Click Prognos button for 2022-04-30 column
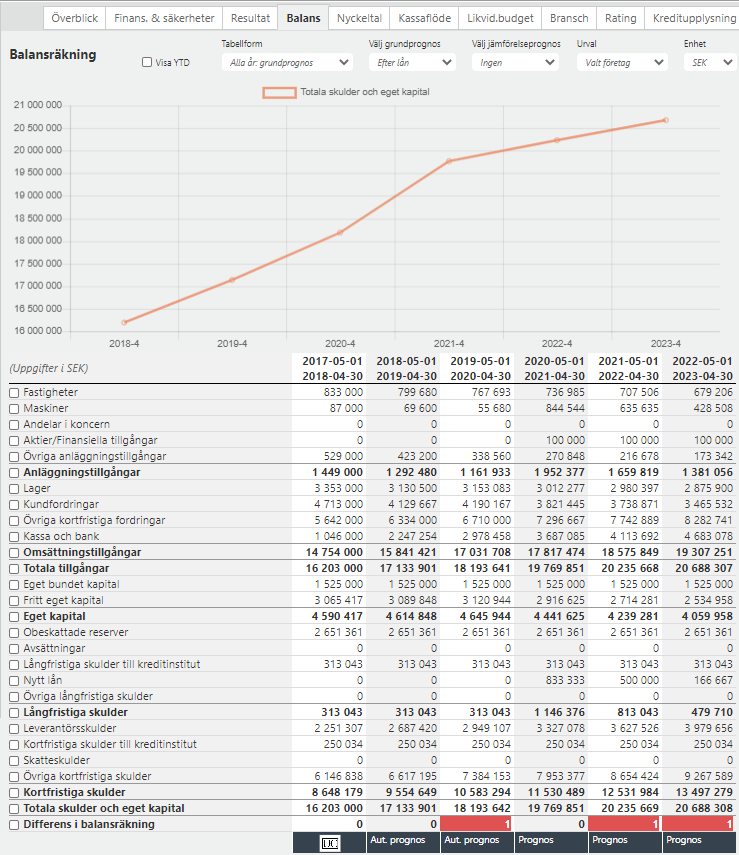739x855 pixels. [625, 842]
